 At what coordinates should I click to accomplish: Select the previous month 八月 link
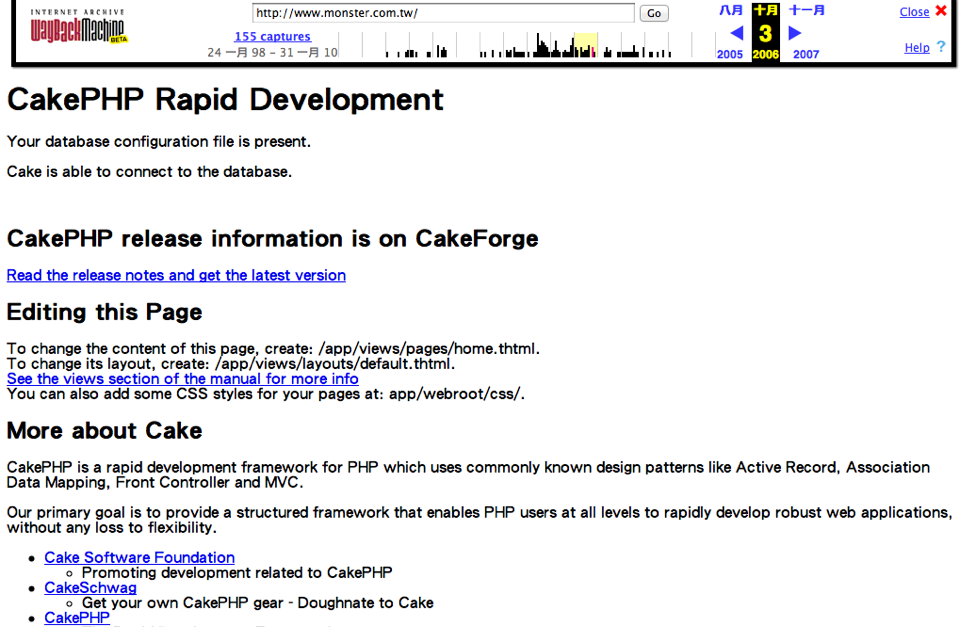(730, 10)
